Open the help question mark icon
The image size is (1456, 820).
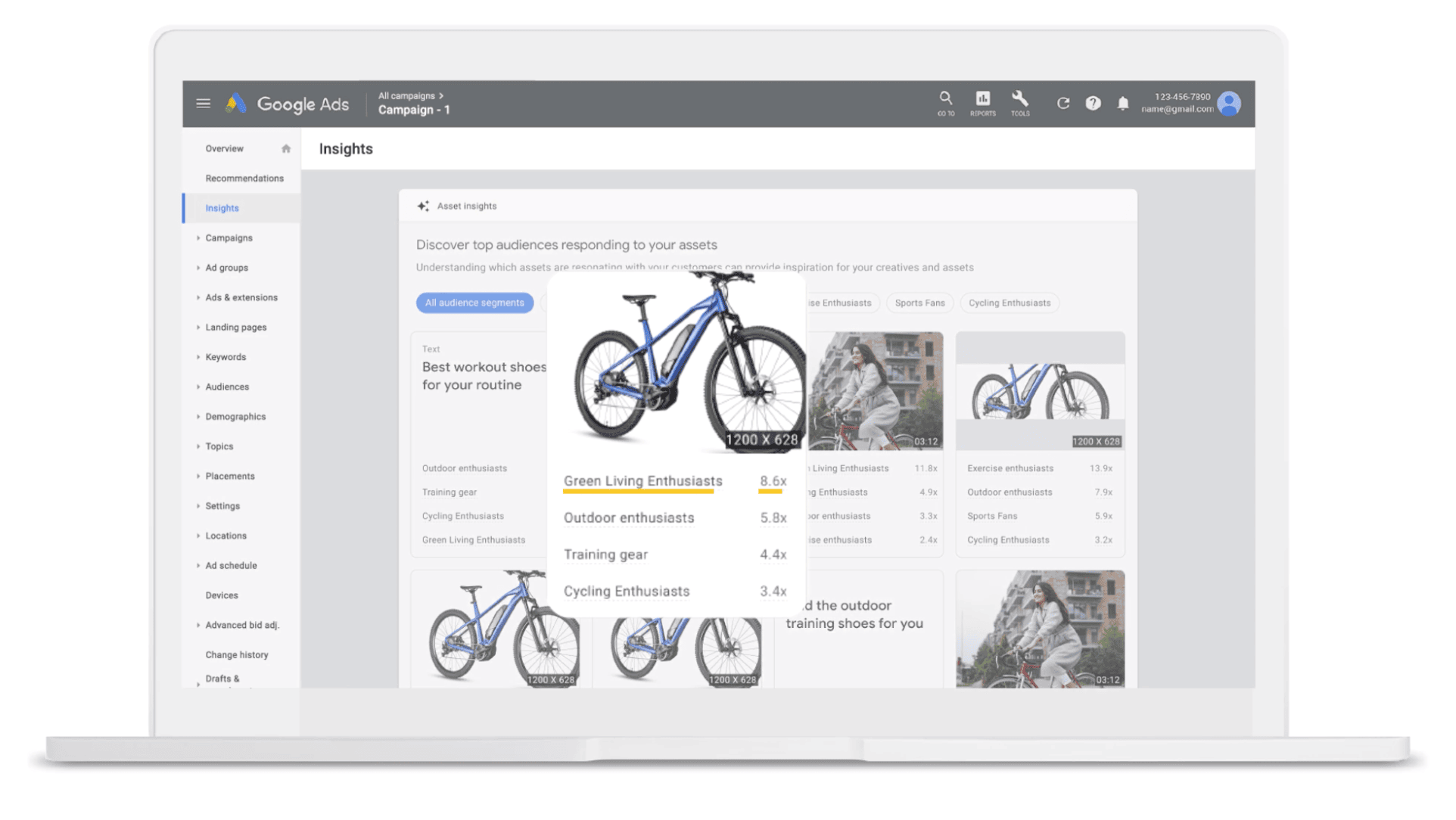pos(1093,104)
